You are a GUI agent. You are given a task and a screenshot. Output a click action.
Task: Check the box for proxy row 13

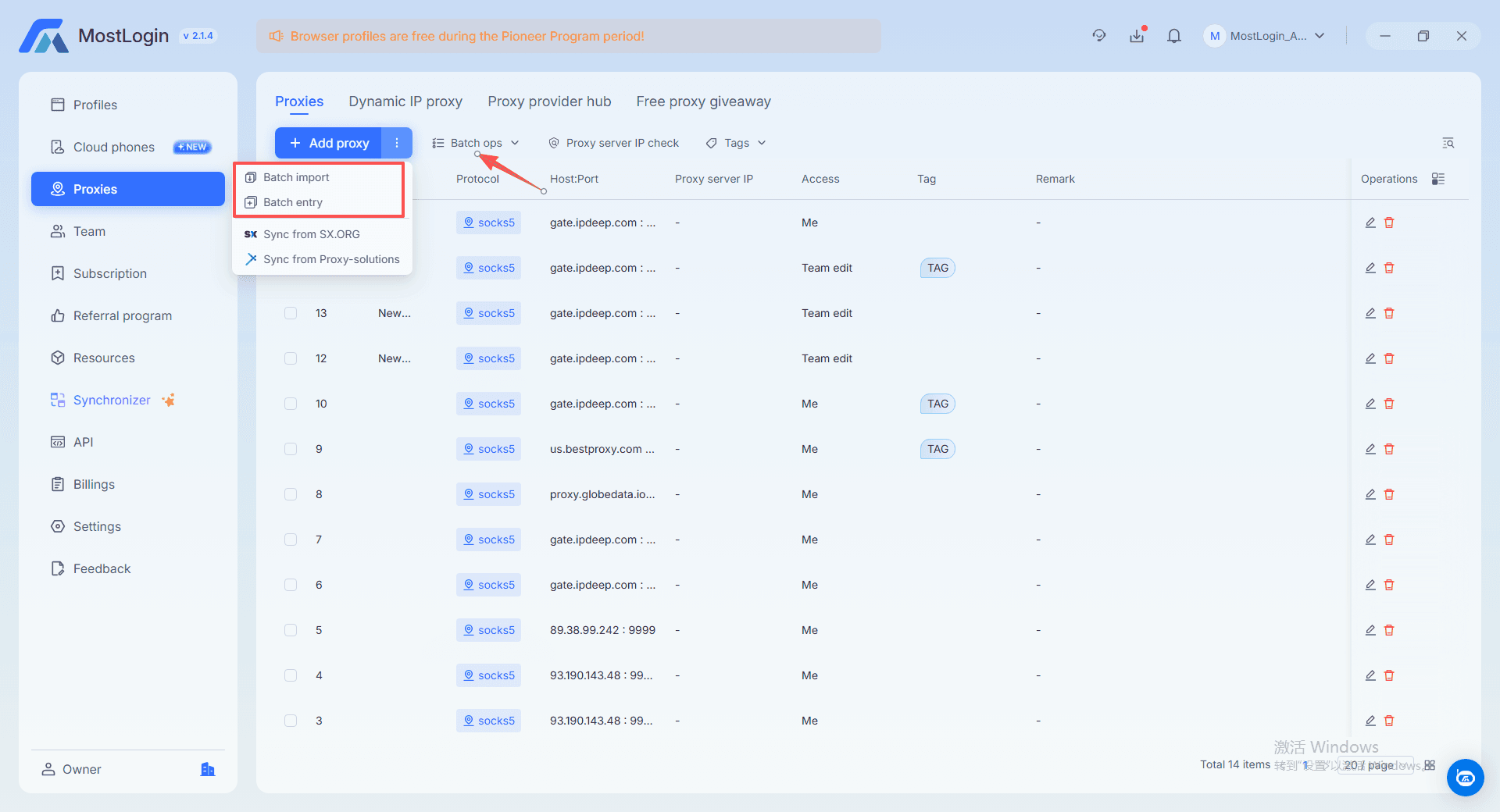pyautogui.click(x=291, y=313)
